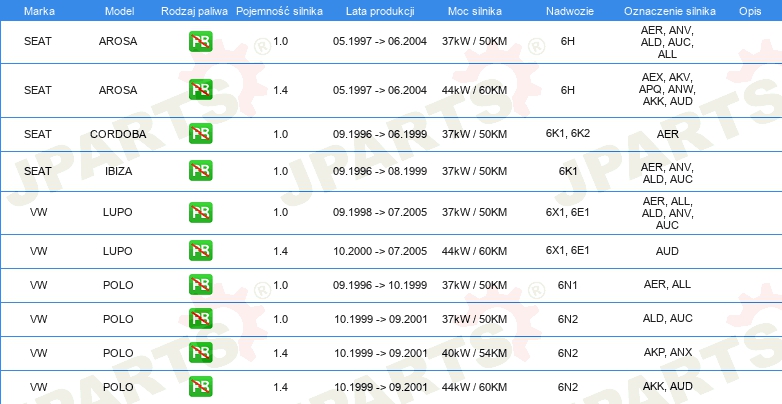Select the fuel type icon in the CORDOBA row

coord(200,134)
